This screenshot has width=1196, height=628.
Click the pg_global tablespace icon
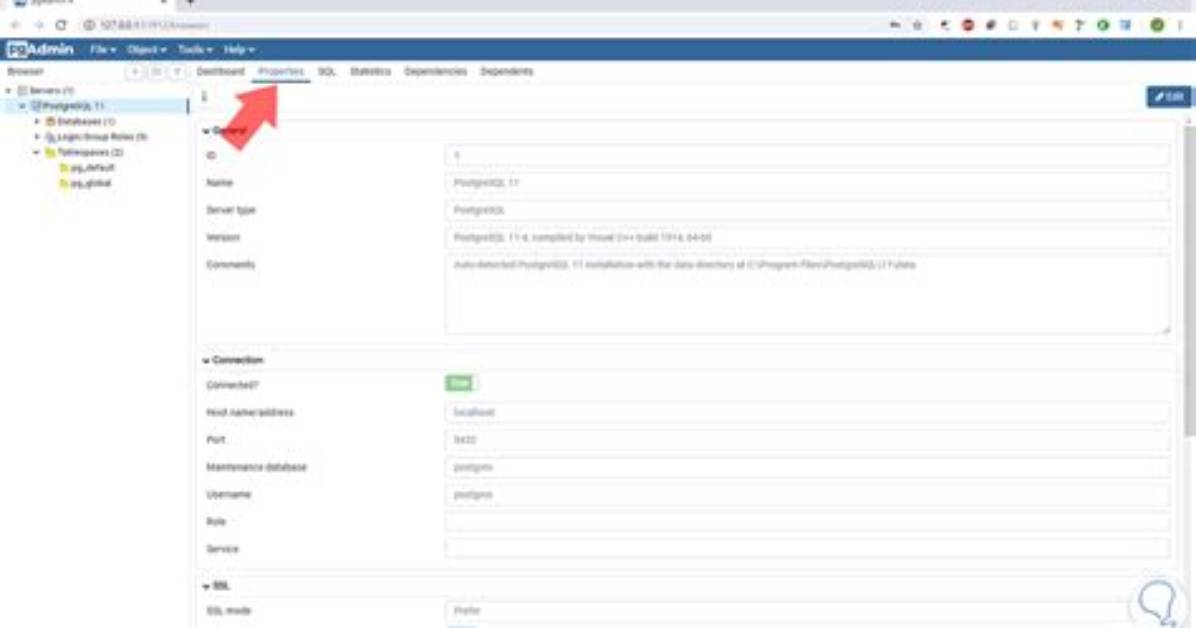click(64, 184)
